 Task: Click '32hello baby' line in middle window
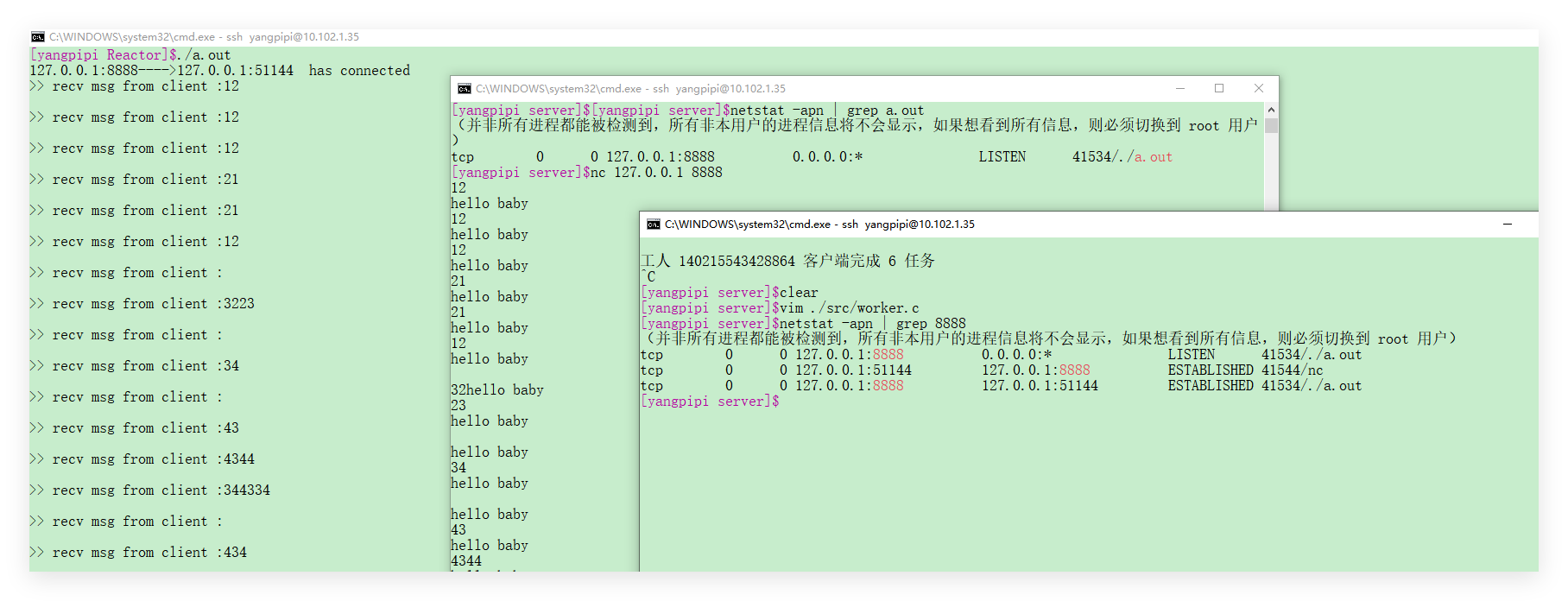497,390
